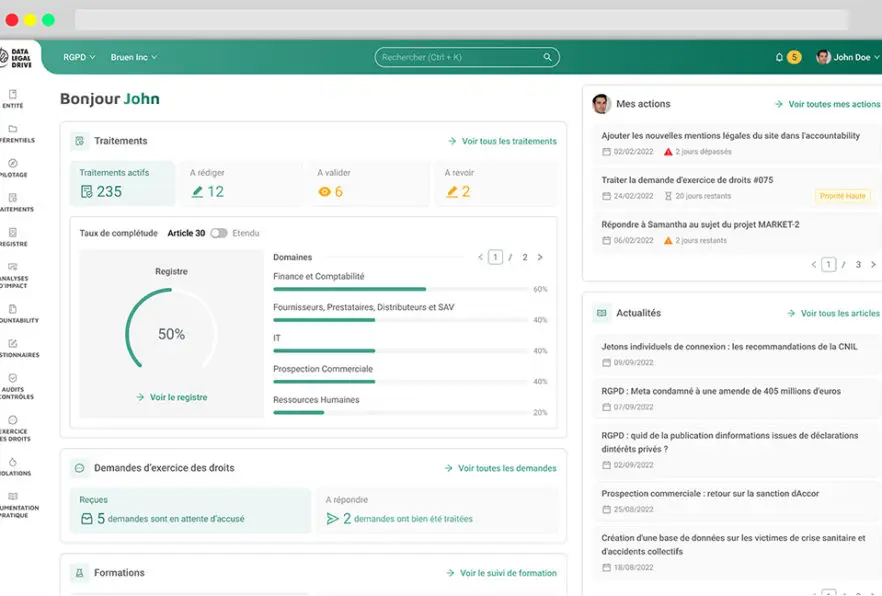Open the Violations section in the sidebar
Image resolution: width=882 pixels, height=596 pixels.
[x=12, y=459]
